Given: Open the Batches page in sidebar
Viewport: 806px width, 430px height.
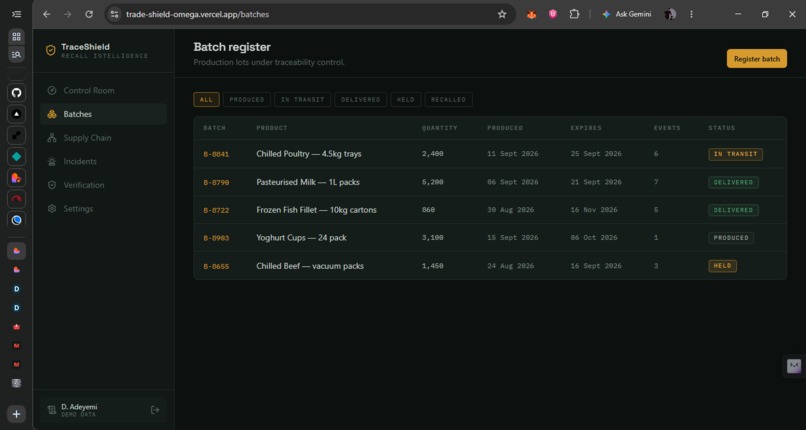Looking at the screenshot, I should 103,114.
